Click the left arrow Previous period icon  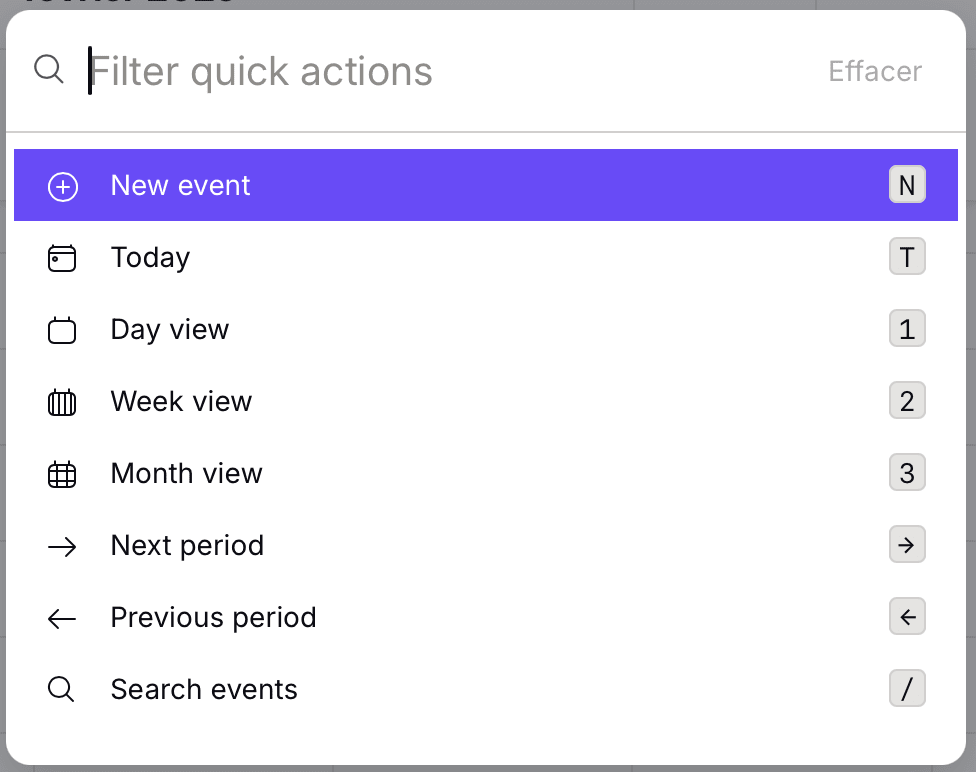point(62,619)
